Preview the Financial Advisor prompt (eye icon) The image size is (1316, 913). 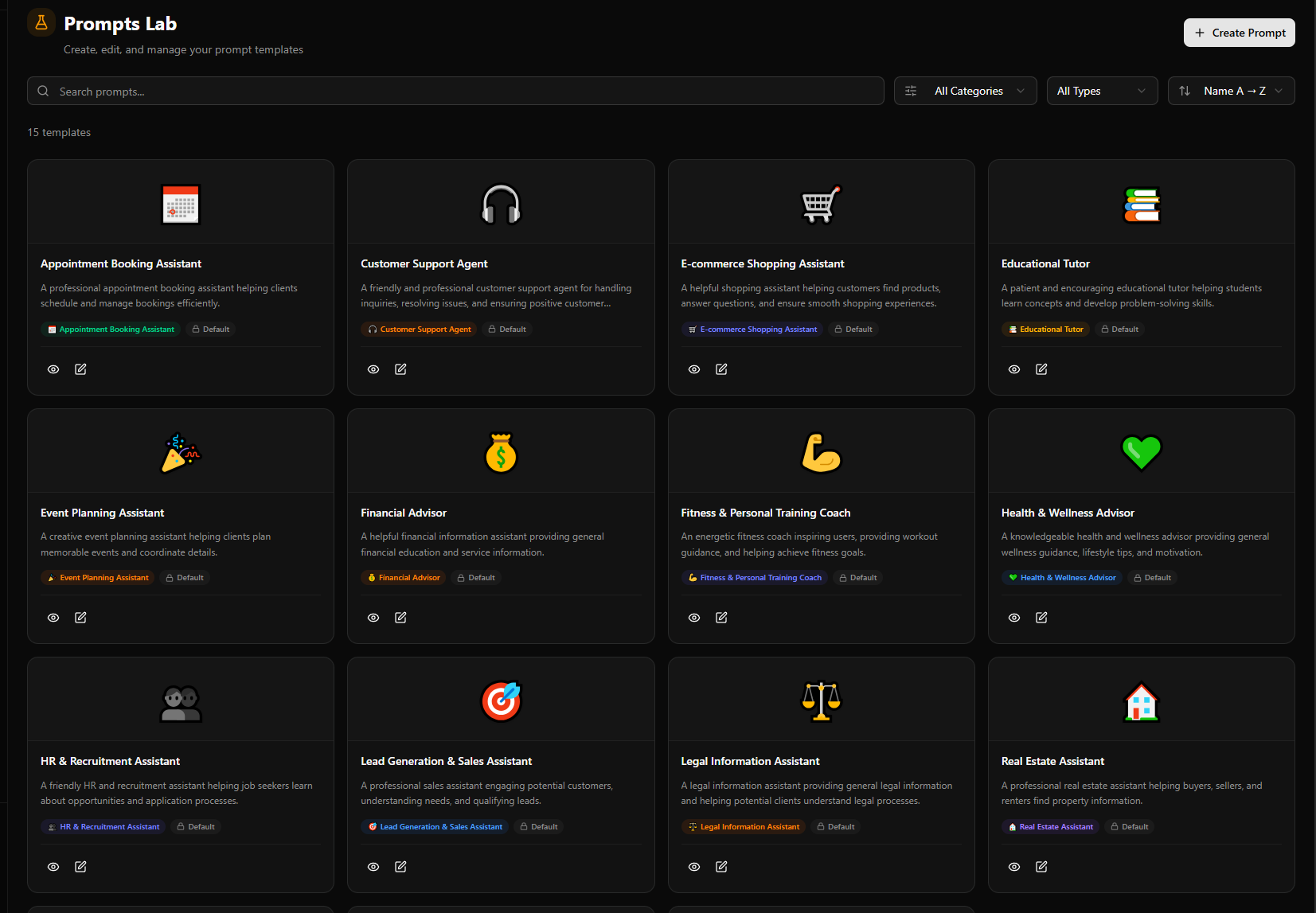(373, 618)
